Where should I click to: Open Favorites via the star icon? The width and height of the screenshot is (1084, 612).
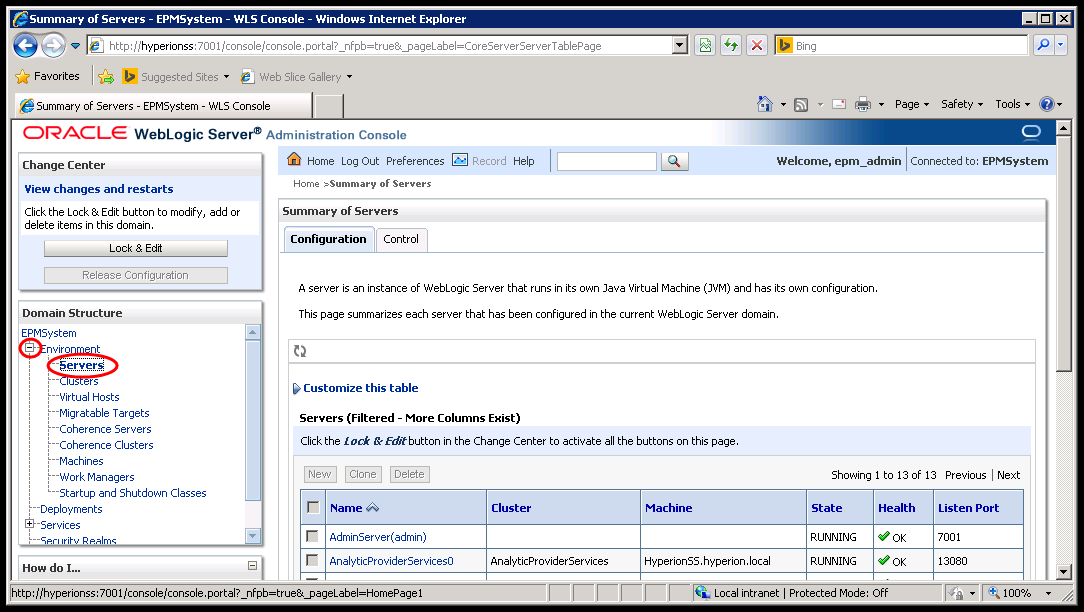pyautogui.click(x=23, y=77)
